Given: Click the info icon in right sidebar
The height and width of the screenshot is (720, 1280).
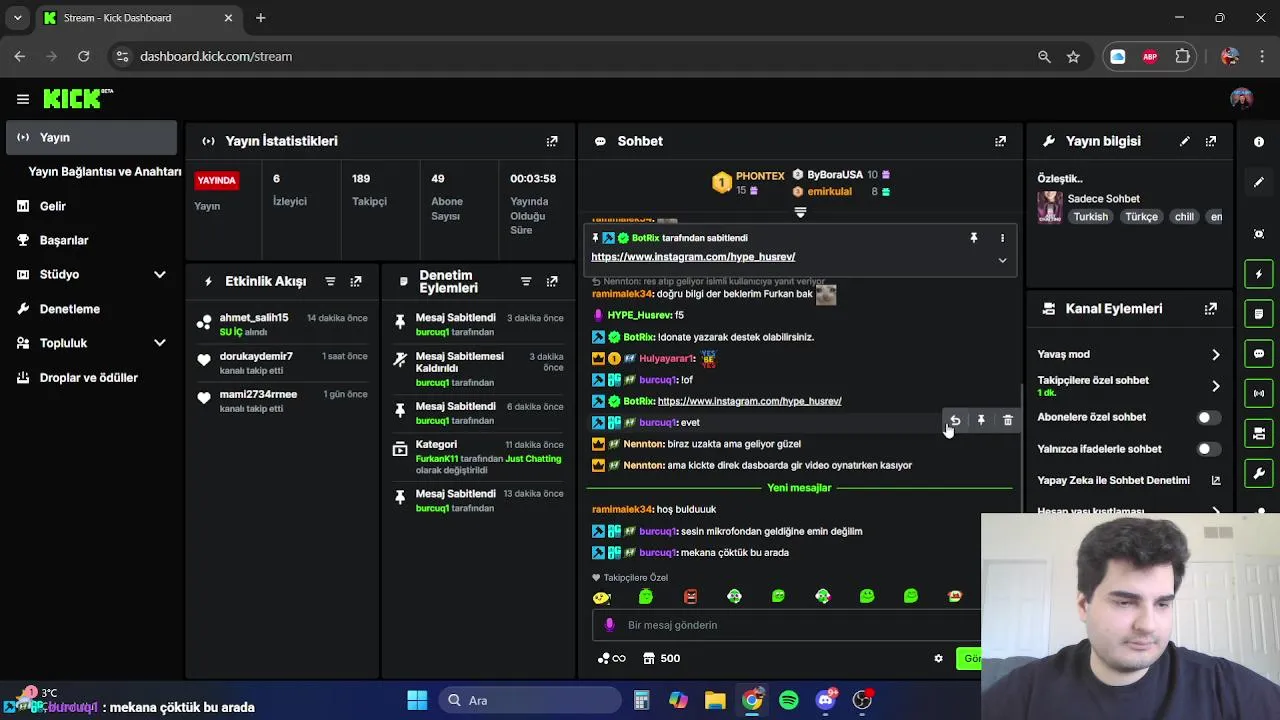Looking at the screenshot, I should (1259, 142).
